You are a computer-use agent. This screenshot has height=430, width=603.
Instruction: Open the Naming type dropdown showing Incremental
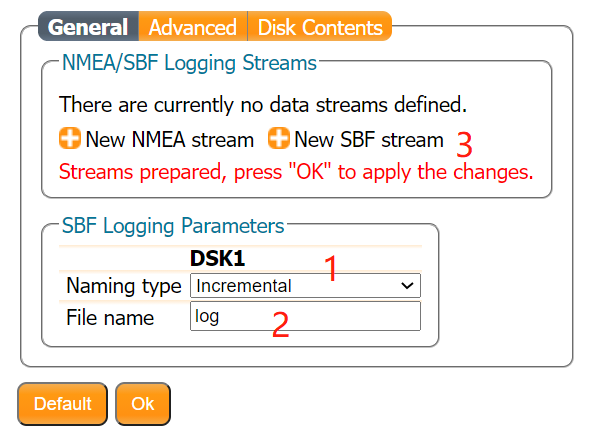305,285
